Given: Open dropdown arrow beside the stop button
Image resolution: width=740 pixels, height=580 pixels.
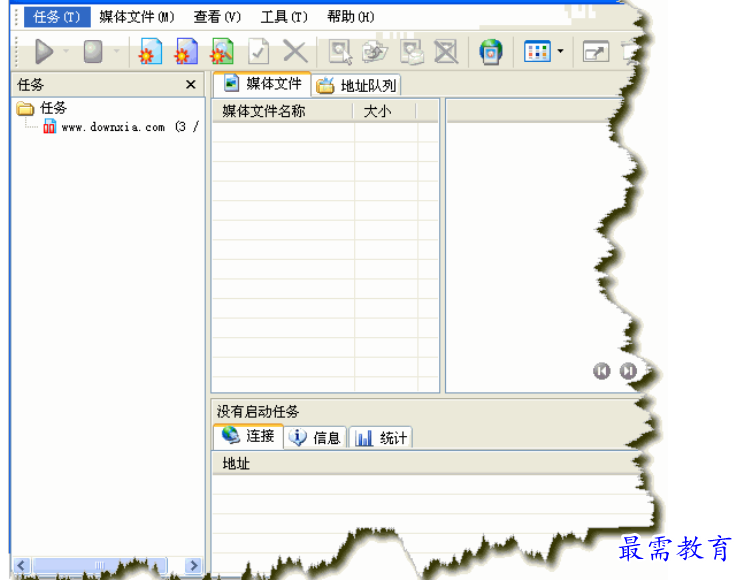Looking at the screenshot, I should point(116,51).
